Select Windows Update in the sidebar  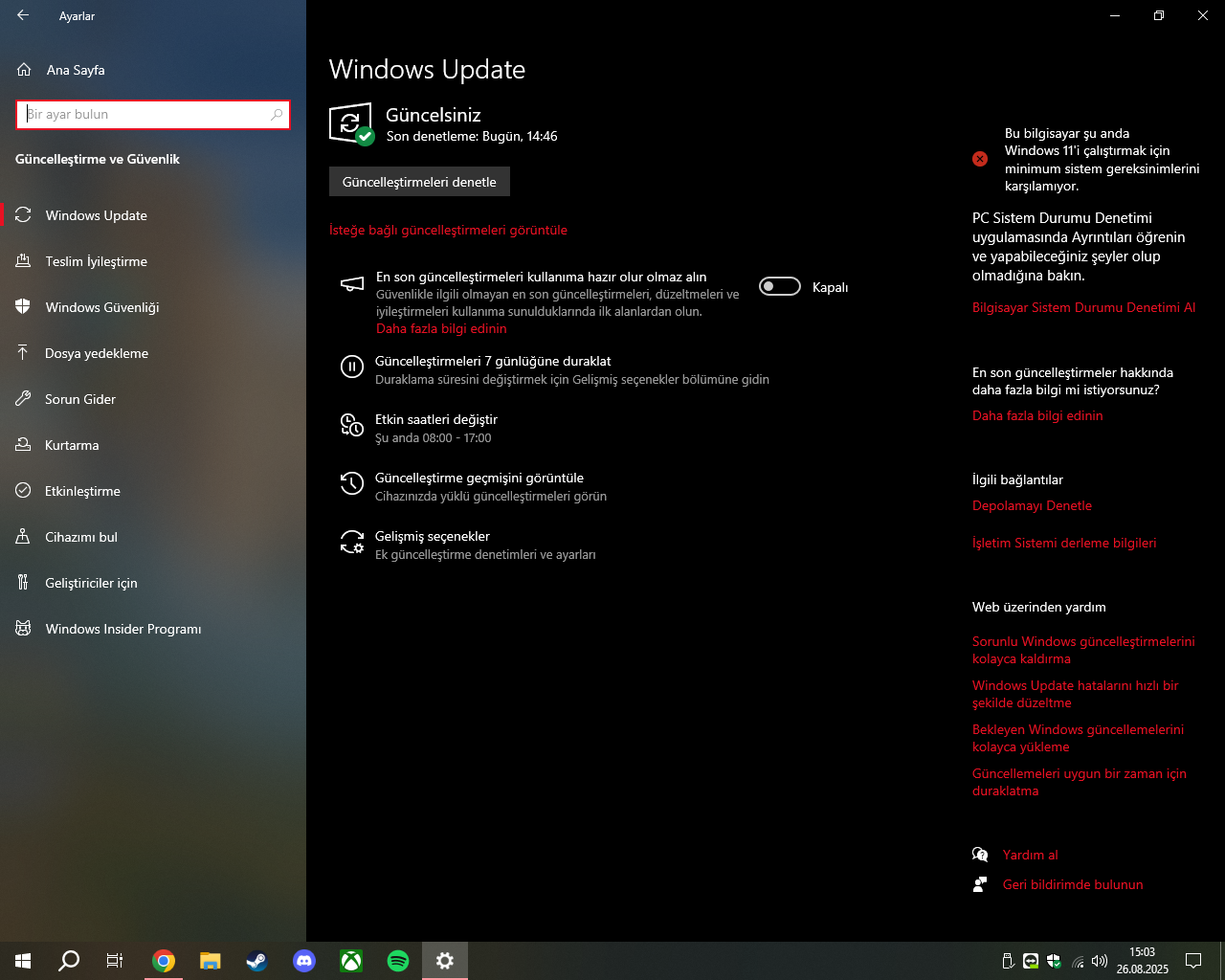tap(97, 215)
